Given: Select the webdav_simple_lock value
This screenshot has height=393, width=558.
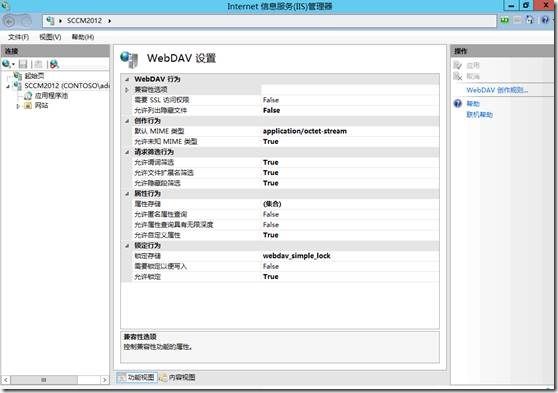Looking at the screenshot, I should click(x=296, y=256).
